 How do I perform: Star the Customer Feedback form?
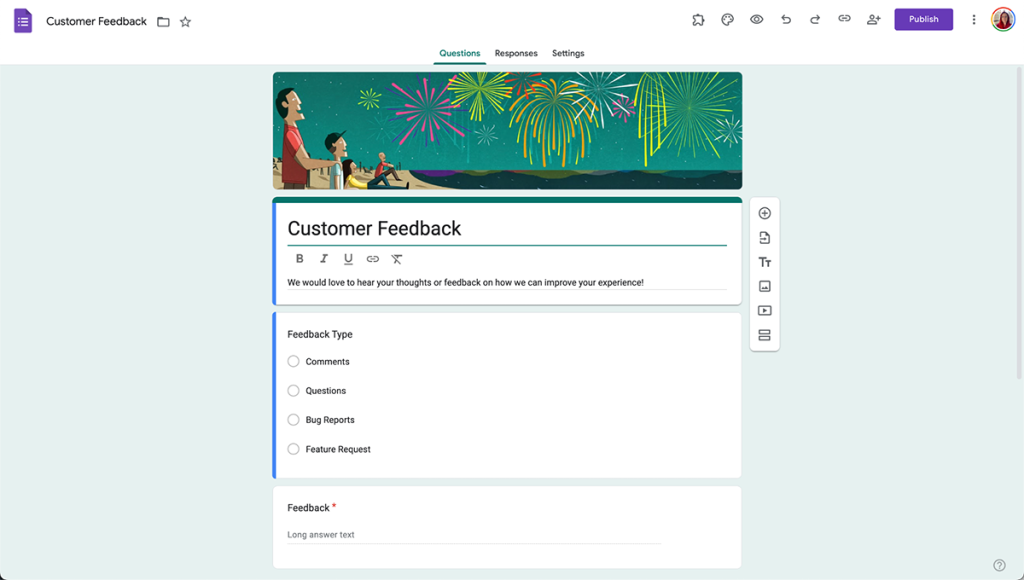click(185, 21)
